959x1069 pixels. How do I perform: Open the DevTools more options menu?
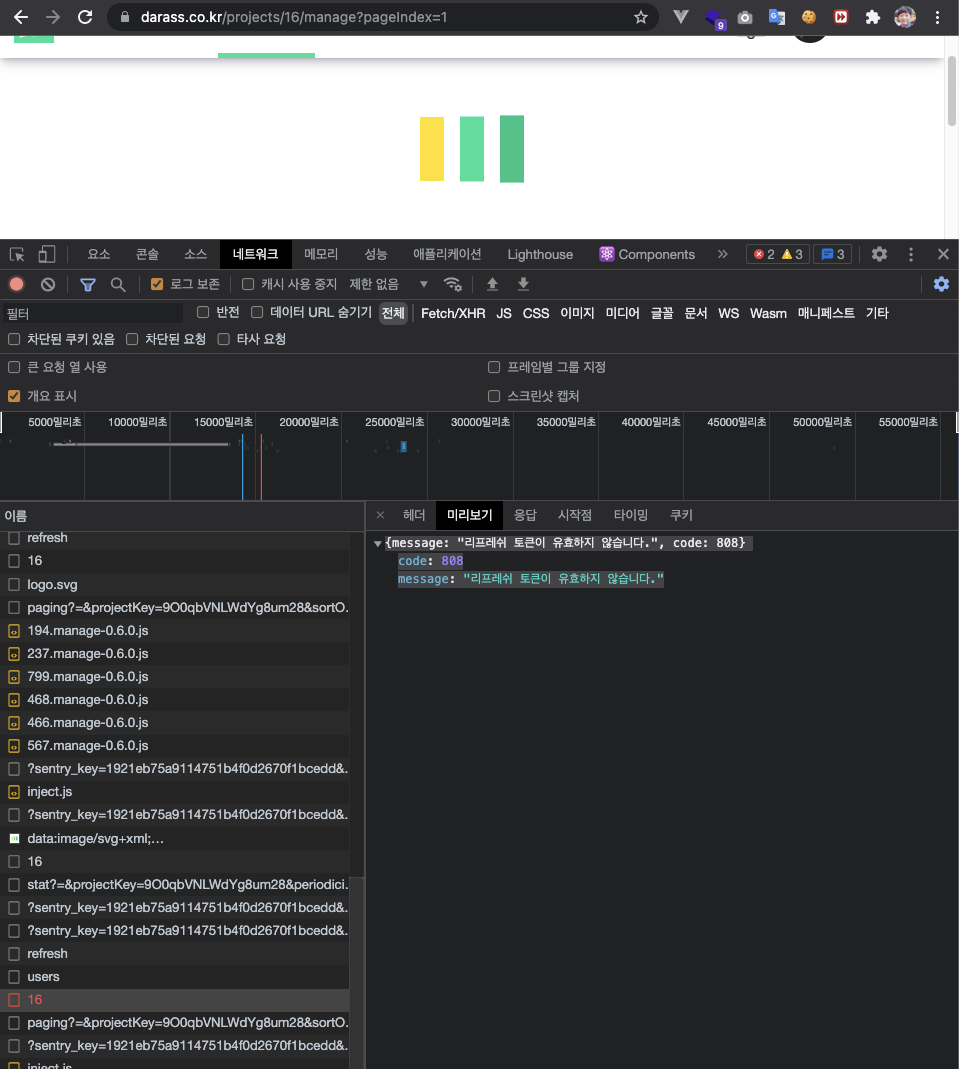(911, 254)
